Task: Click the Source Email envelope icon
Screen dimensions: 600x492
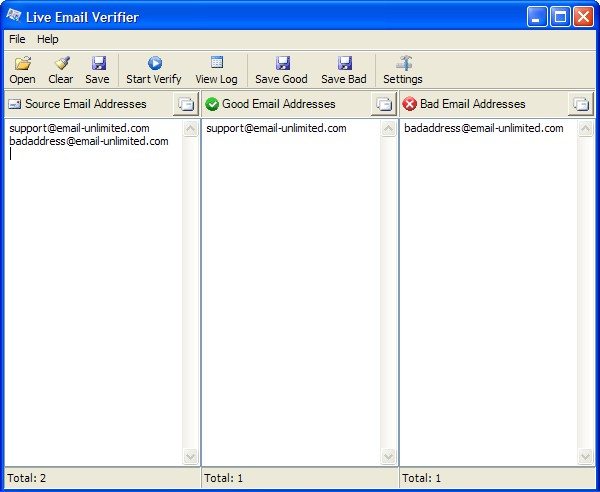Action: 15,104
